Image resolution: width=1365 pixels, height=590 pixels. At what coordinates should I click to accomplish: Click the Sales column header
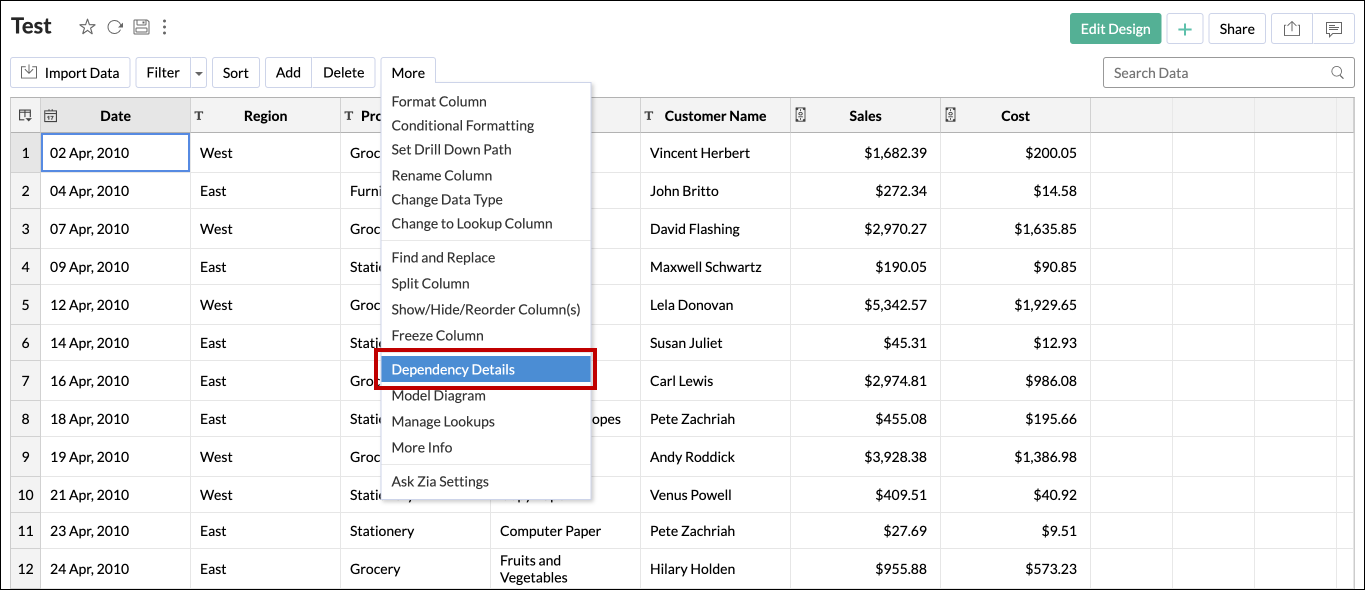point(865,116)
